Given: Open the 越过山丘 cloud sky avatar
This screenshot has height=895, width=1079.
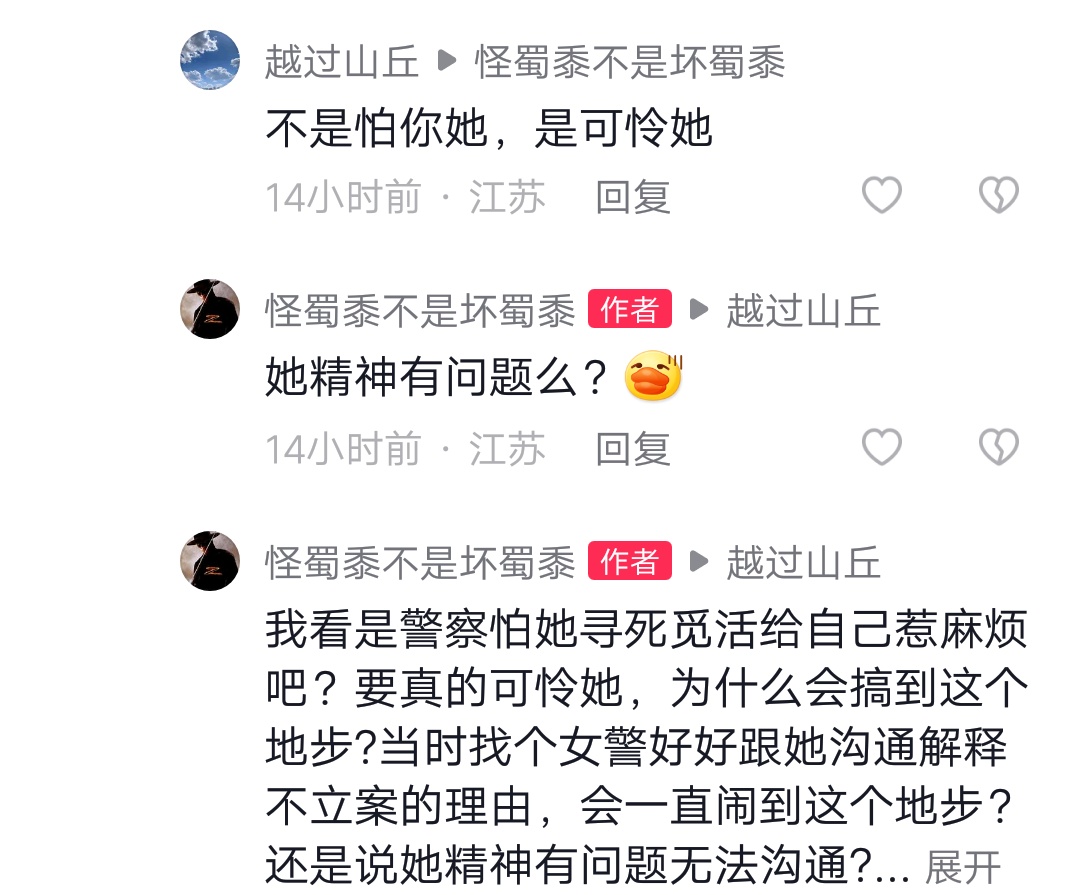Looking at the screenshot, I should (210, 60).
